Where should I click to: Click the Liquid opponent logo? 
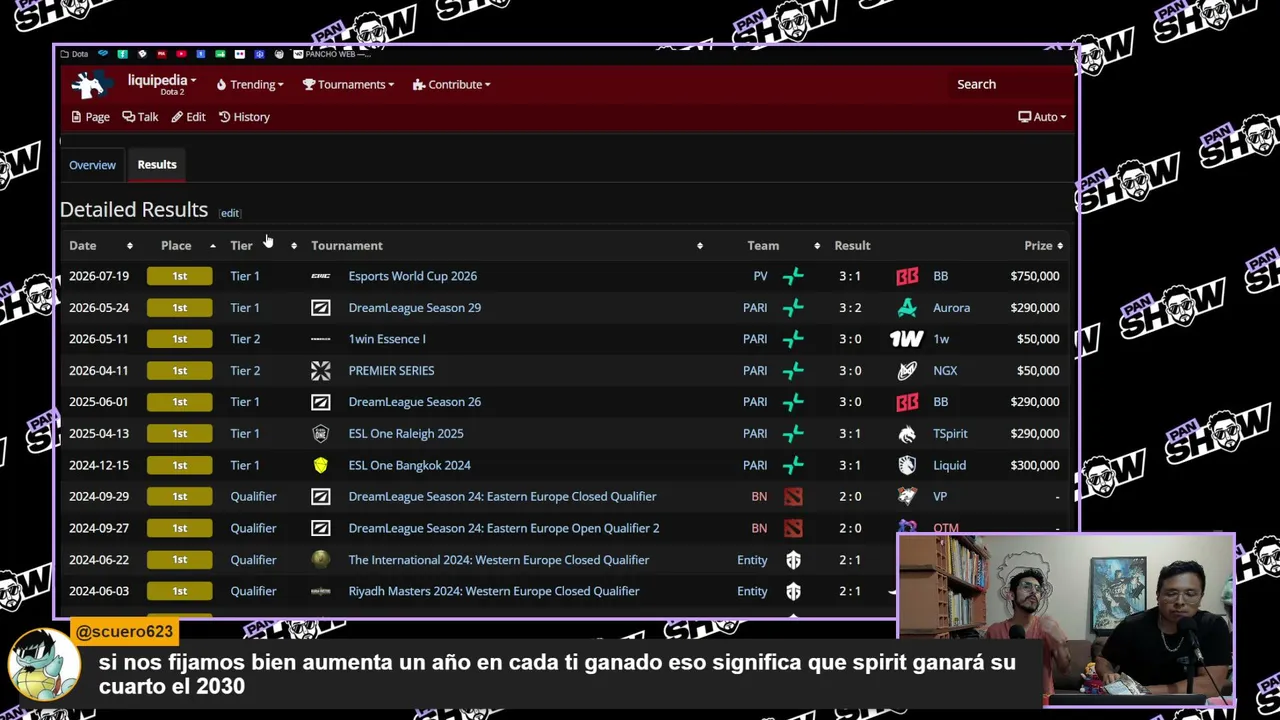tap(907, 465)
